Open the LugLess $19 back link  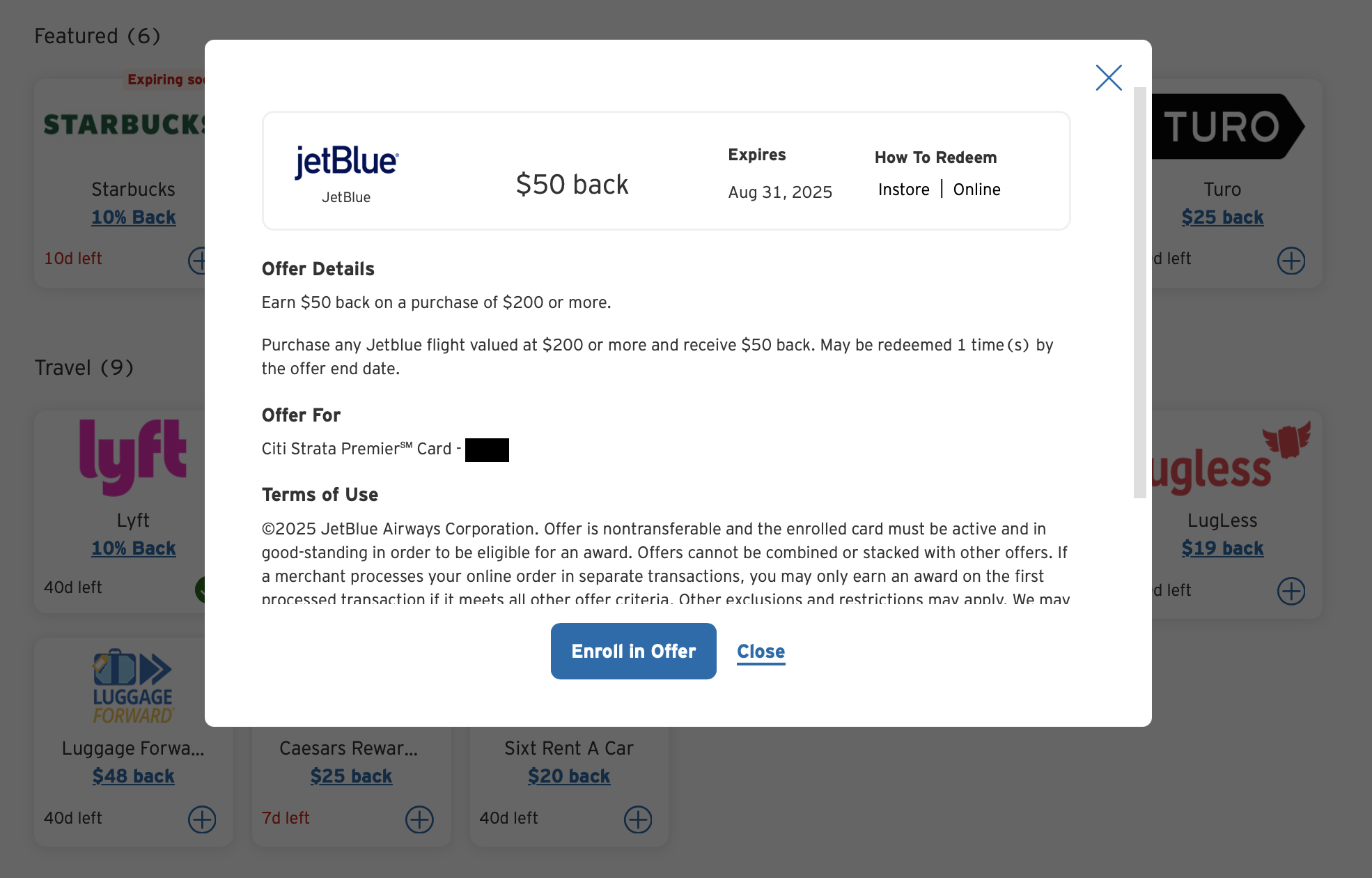[1222, 548]
